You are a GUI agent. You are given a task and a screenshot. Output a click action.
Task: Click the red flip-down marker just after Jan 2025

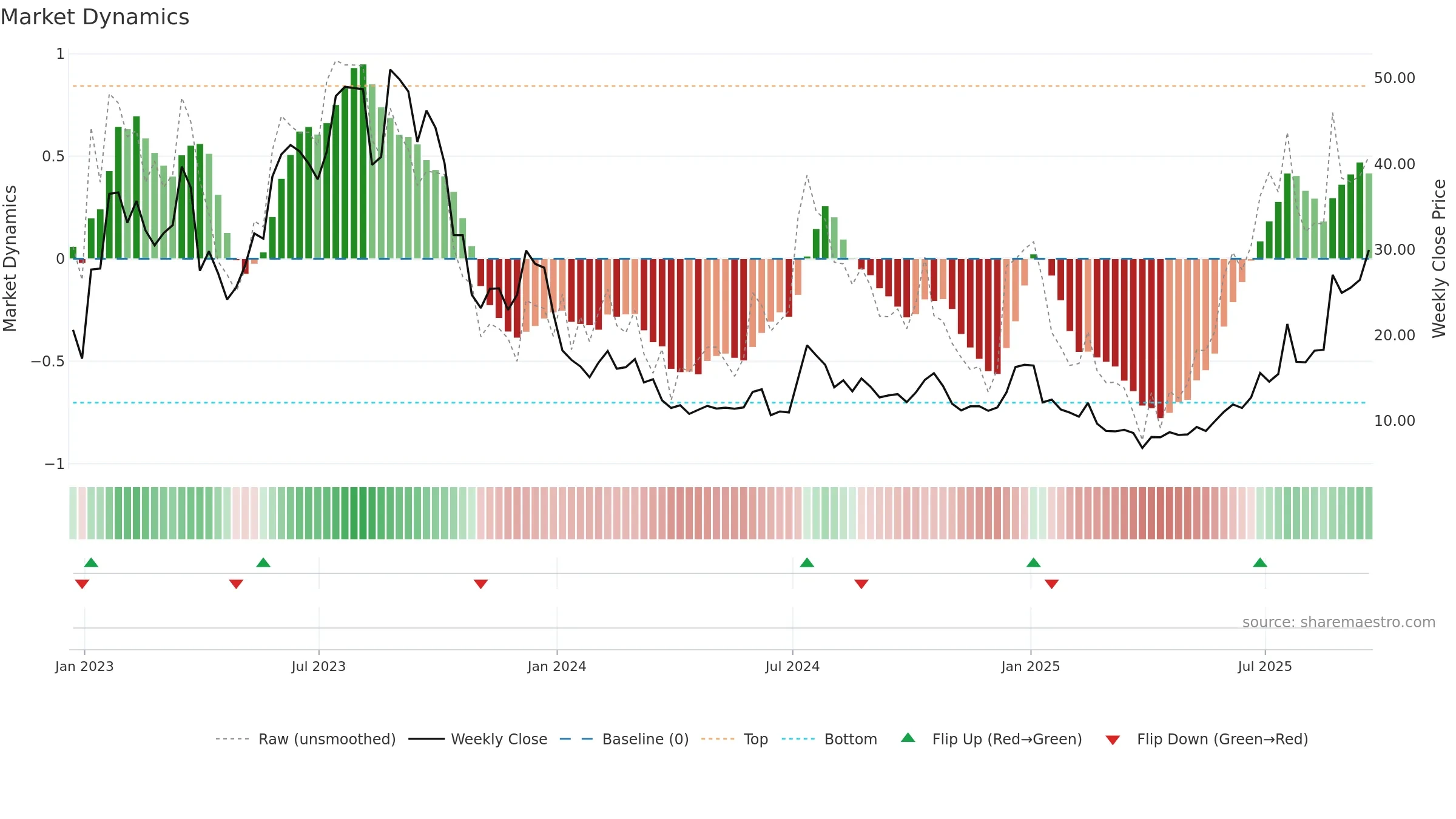pyautogui.click(x=1052, y=584)
